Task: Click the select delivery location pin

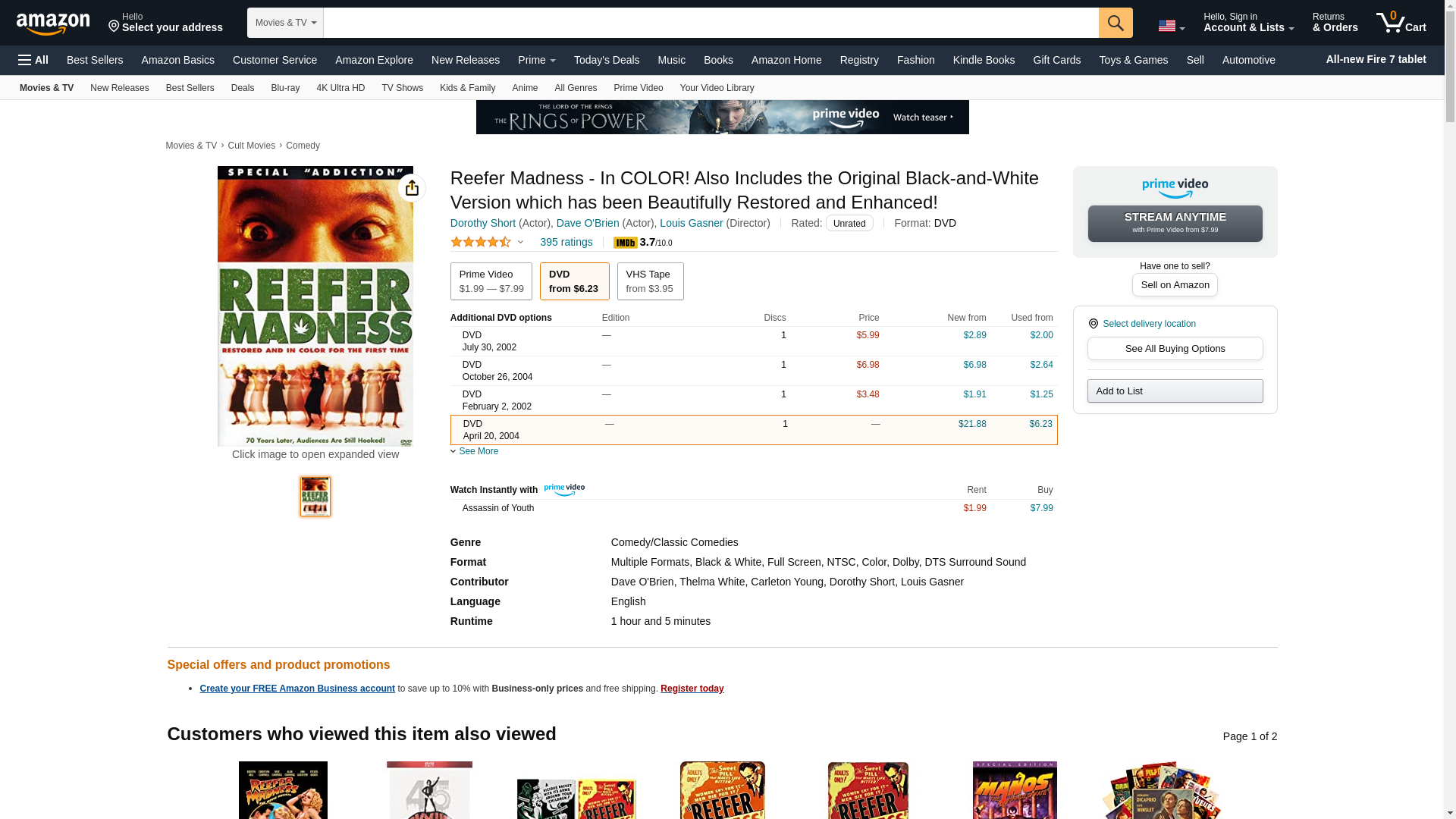Action: [x=1093, y=324]
